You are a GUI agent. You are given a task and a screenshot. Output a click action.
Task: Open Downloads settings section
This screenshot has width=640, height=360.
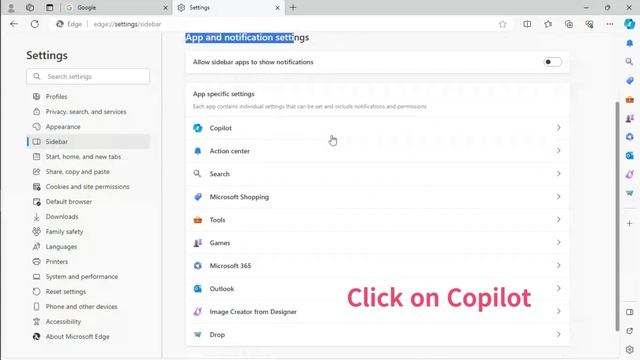coord(88,217)
